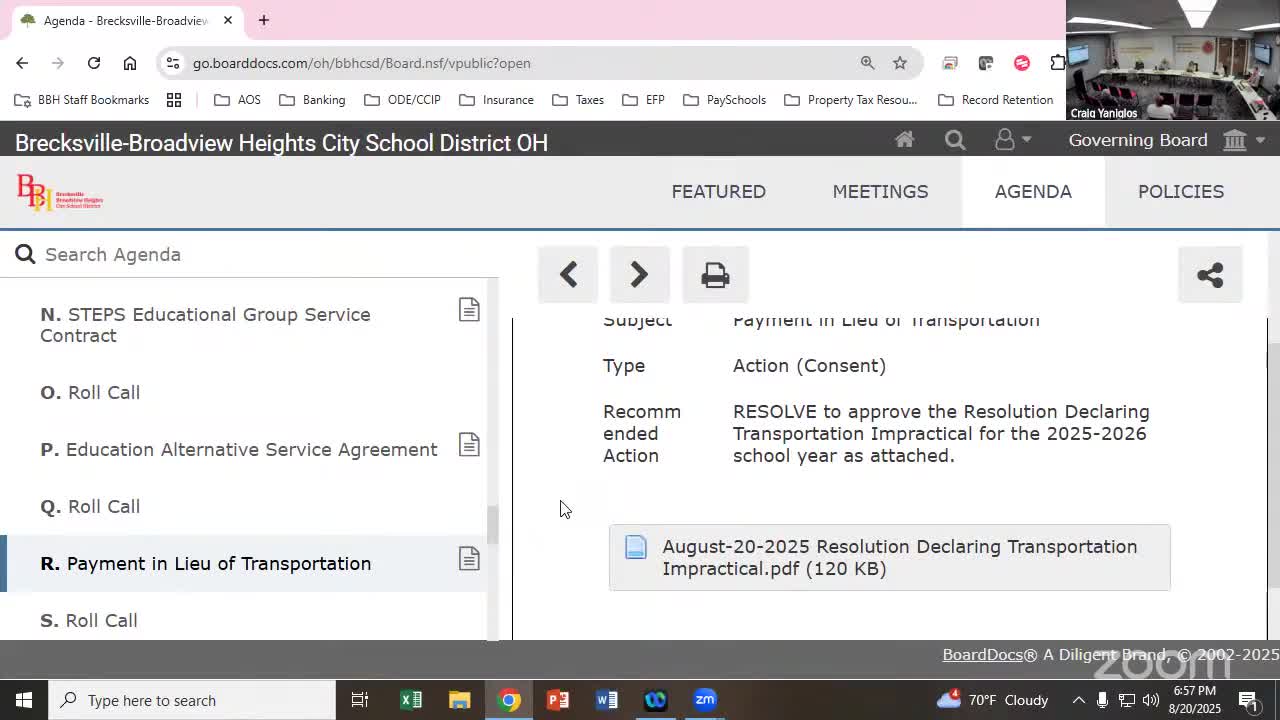This screenshot has width=1280, height=720.
Task: Open the Transportation Impractical PDF document icon
Action: (x=636, y=547)
